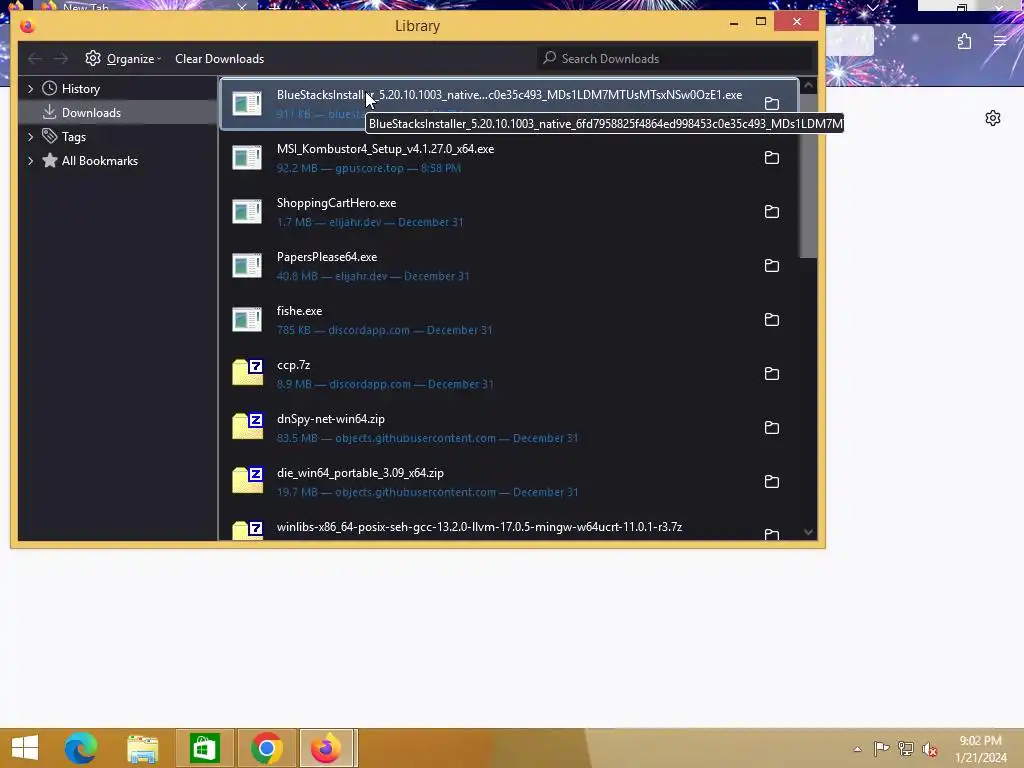Select Downloads in the Library sidebar
Viewport: 1024px width, 768px height.
tap(118, 112)
